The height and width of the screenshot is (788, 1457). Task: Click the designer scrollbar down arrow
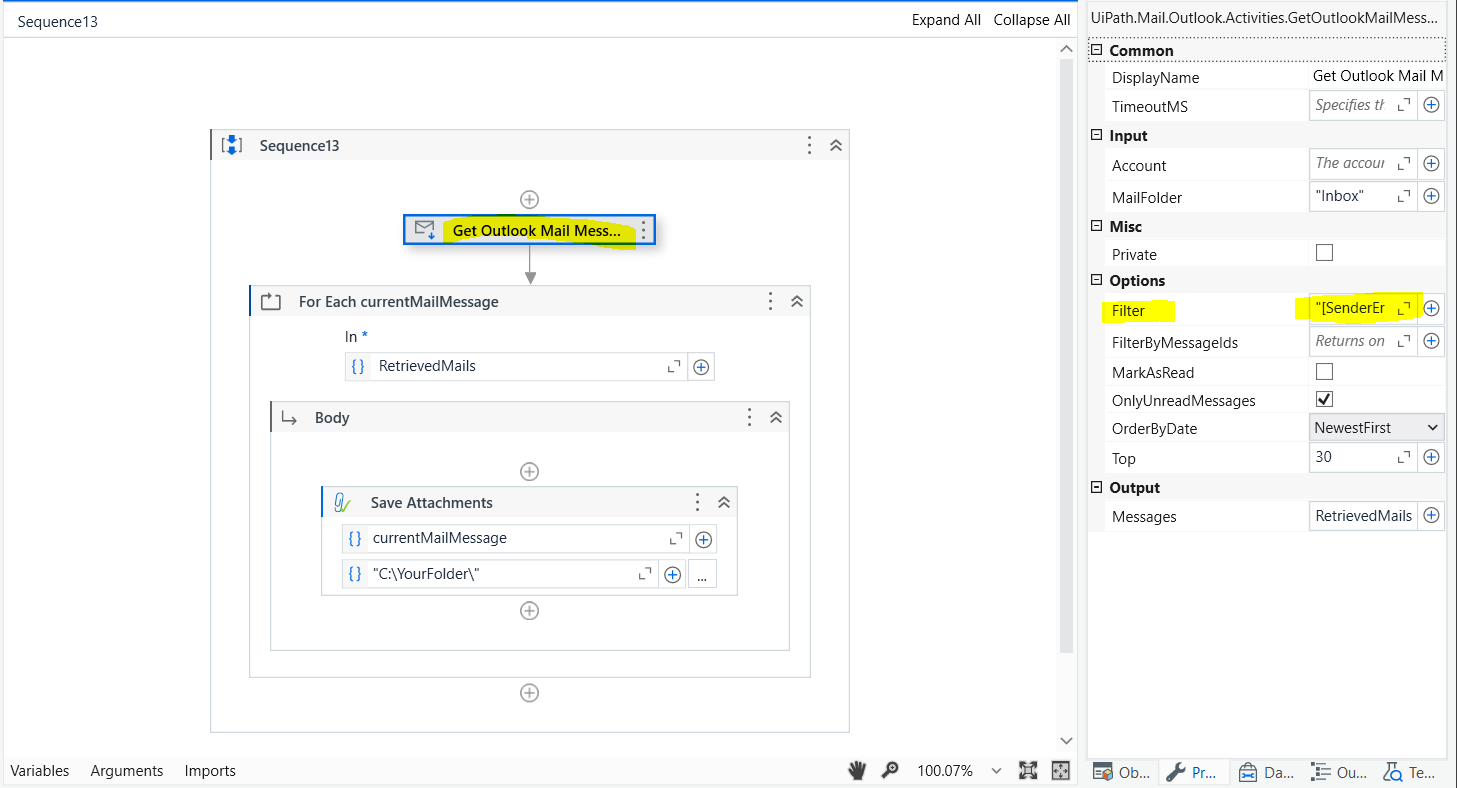tap(1066, 741)
